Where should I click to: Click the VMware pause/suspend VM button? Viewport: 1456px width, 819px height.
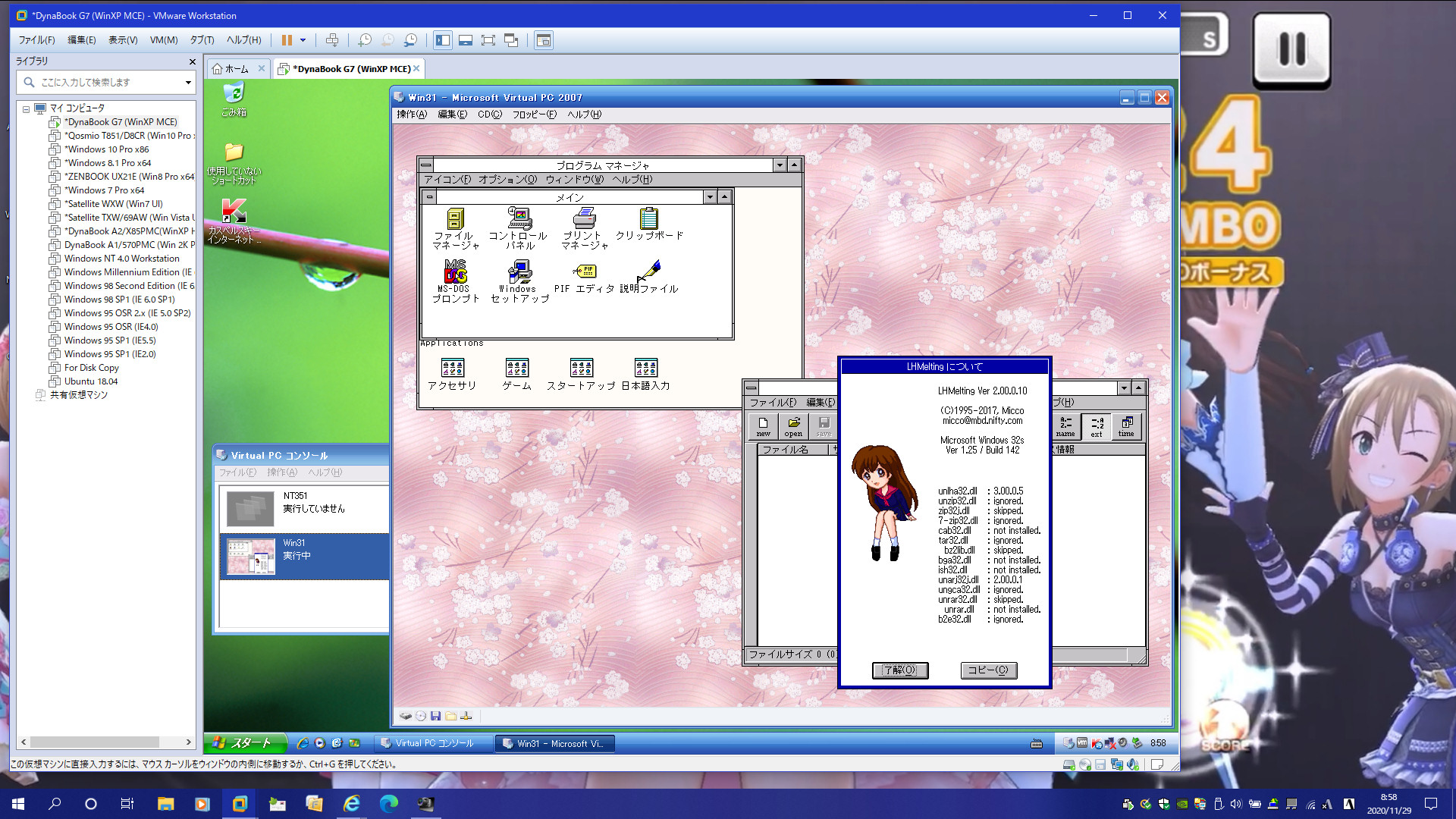287,40
